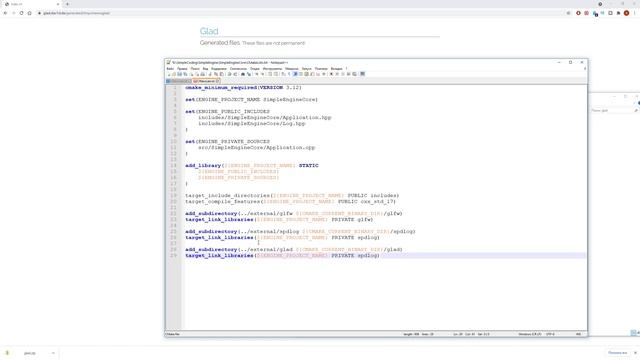
Task: Bookmark this page with the star icon
Action: point(568,13)
